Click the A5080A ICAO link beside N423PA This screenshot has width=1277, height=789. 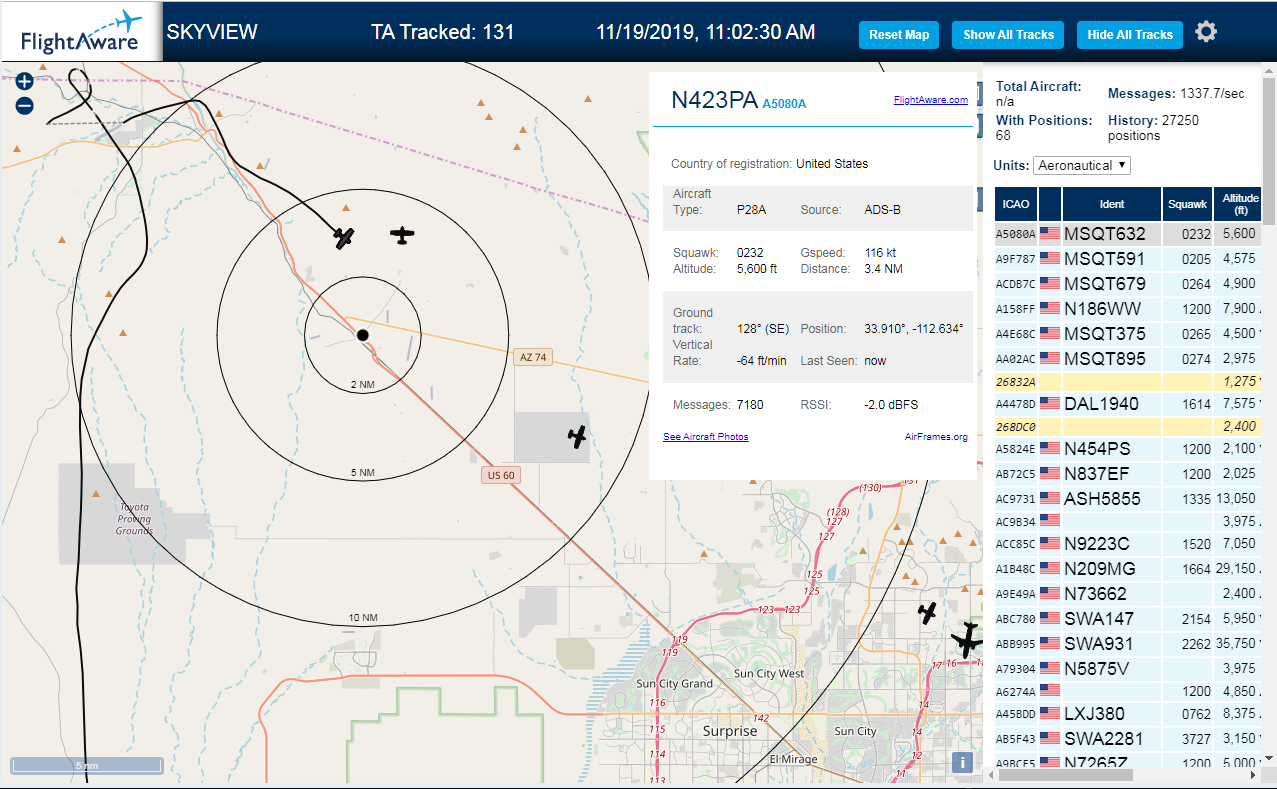[784, 104]
